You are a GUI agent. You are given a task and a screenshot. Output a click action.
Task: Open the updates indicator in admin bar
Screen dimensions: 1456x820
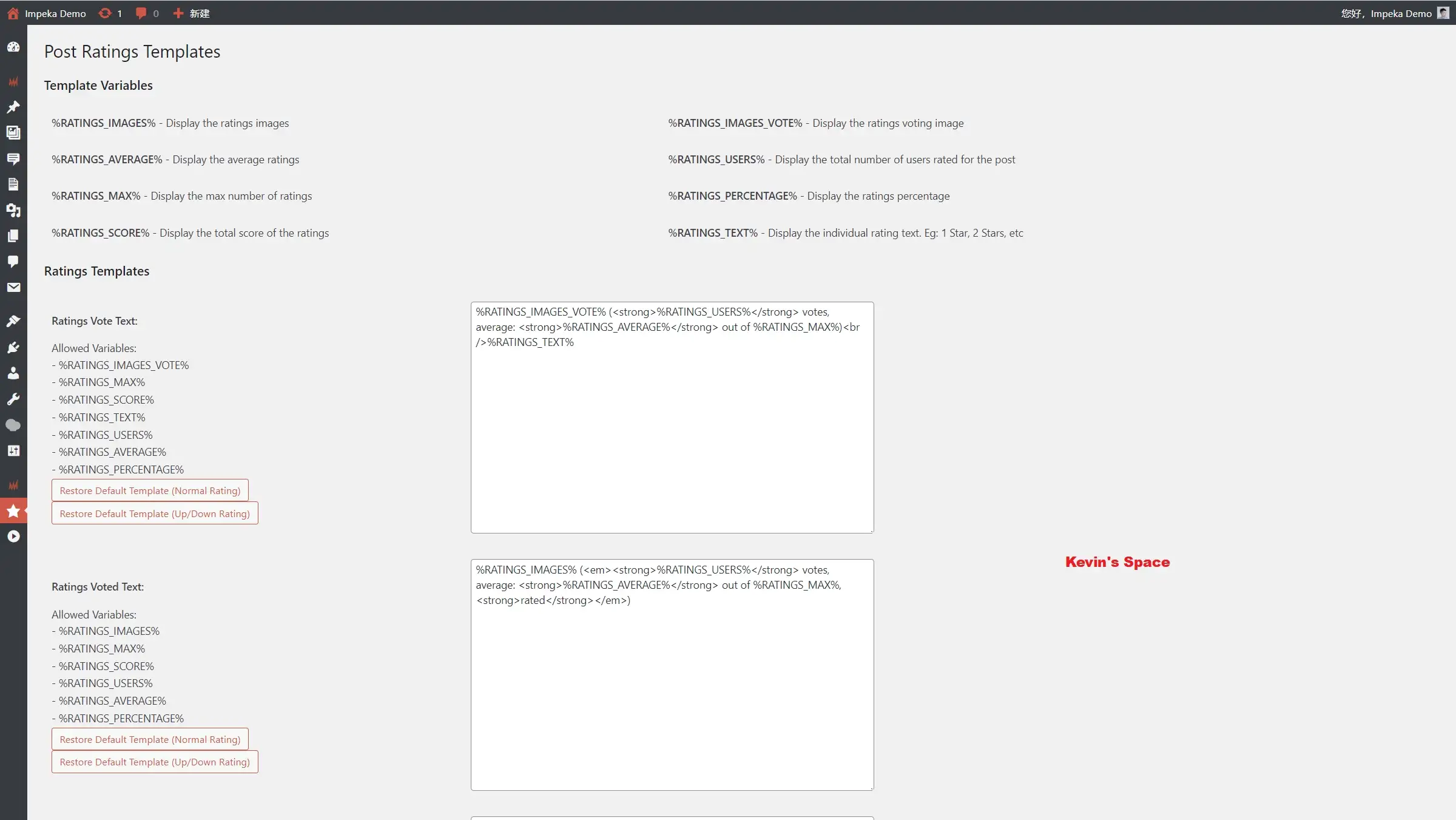point(110,13)
